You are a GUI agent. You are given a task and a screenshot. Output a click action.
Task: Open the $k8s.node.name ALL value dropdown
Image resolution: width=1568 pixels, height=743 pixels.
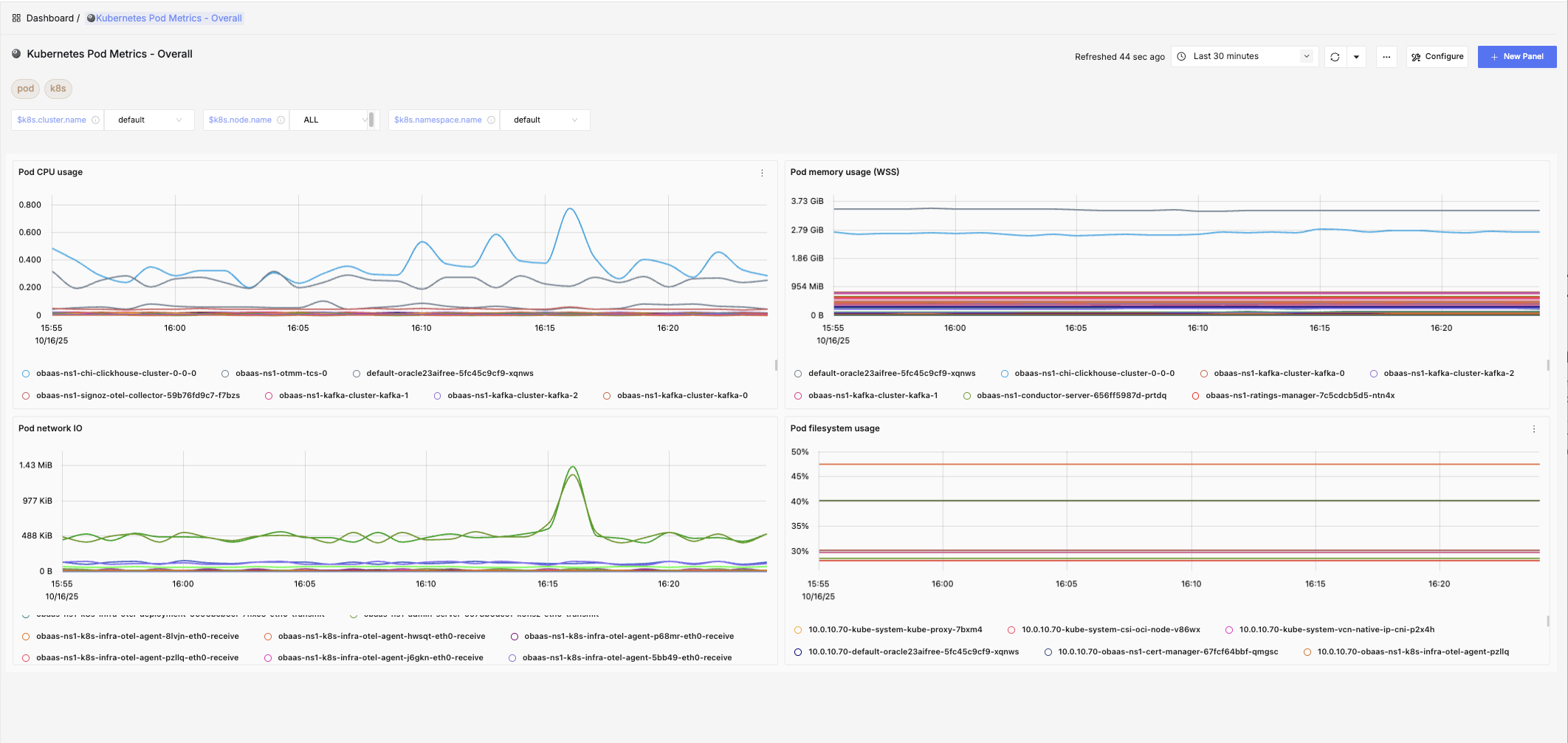click(334, 119)
